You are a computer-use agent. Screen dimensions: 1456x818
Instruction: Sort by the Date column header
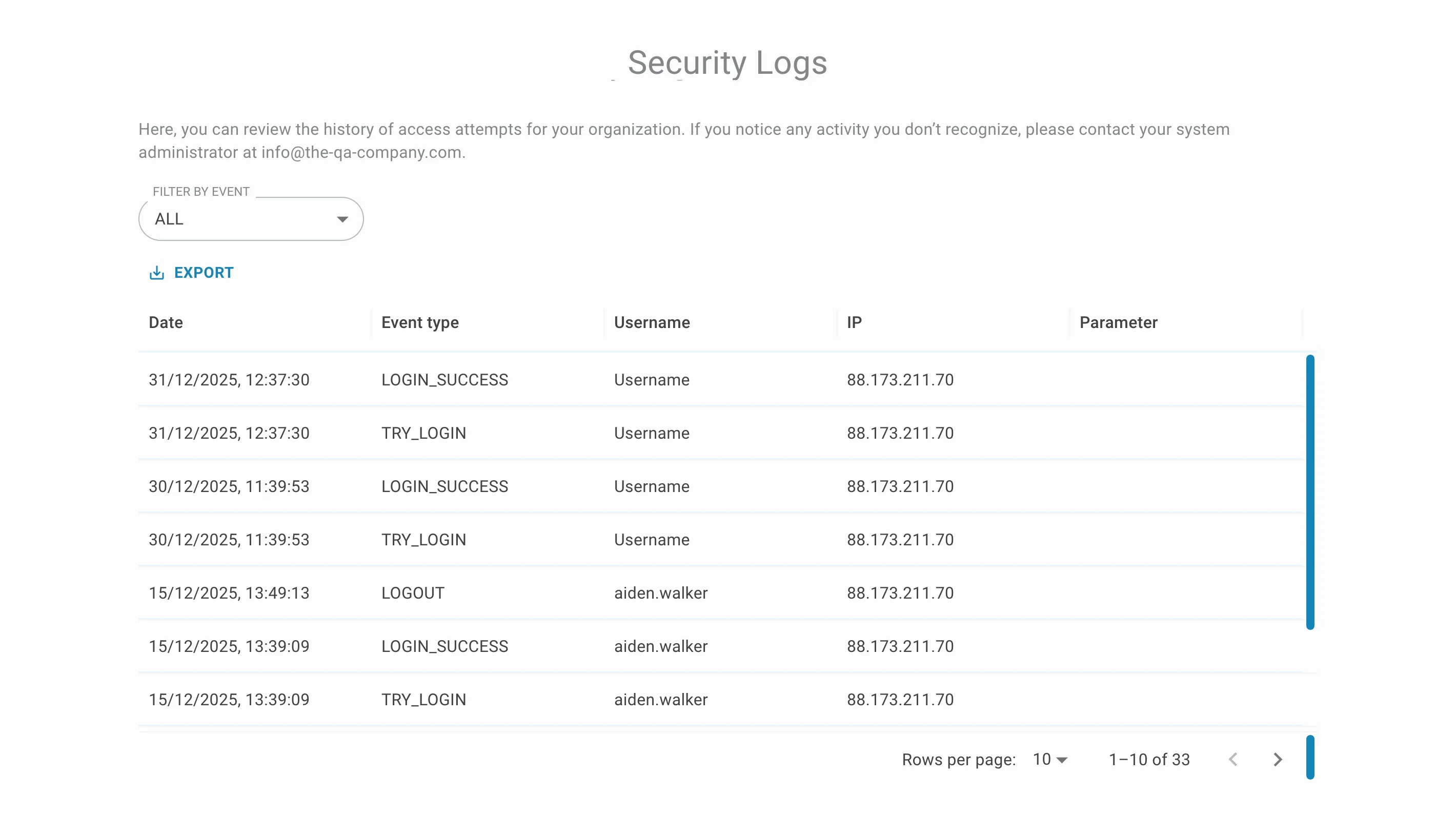(166, 322)
